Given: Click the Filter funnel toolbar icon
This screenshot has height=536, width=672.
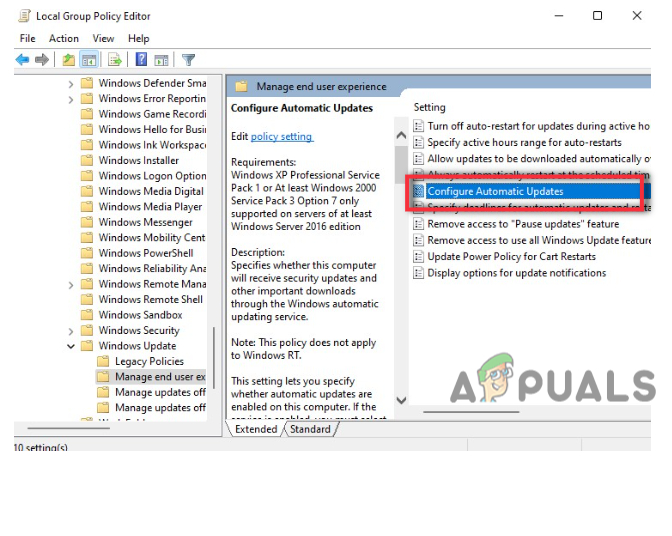Looking at the screenshot, I should (188, 60).
